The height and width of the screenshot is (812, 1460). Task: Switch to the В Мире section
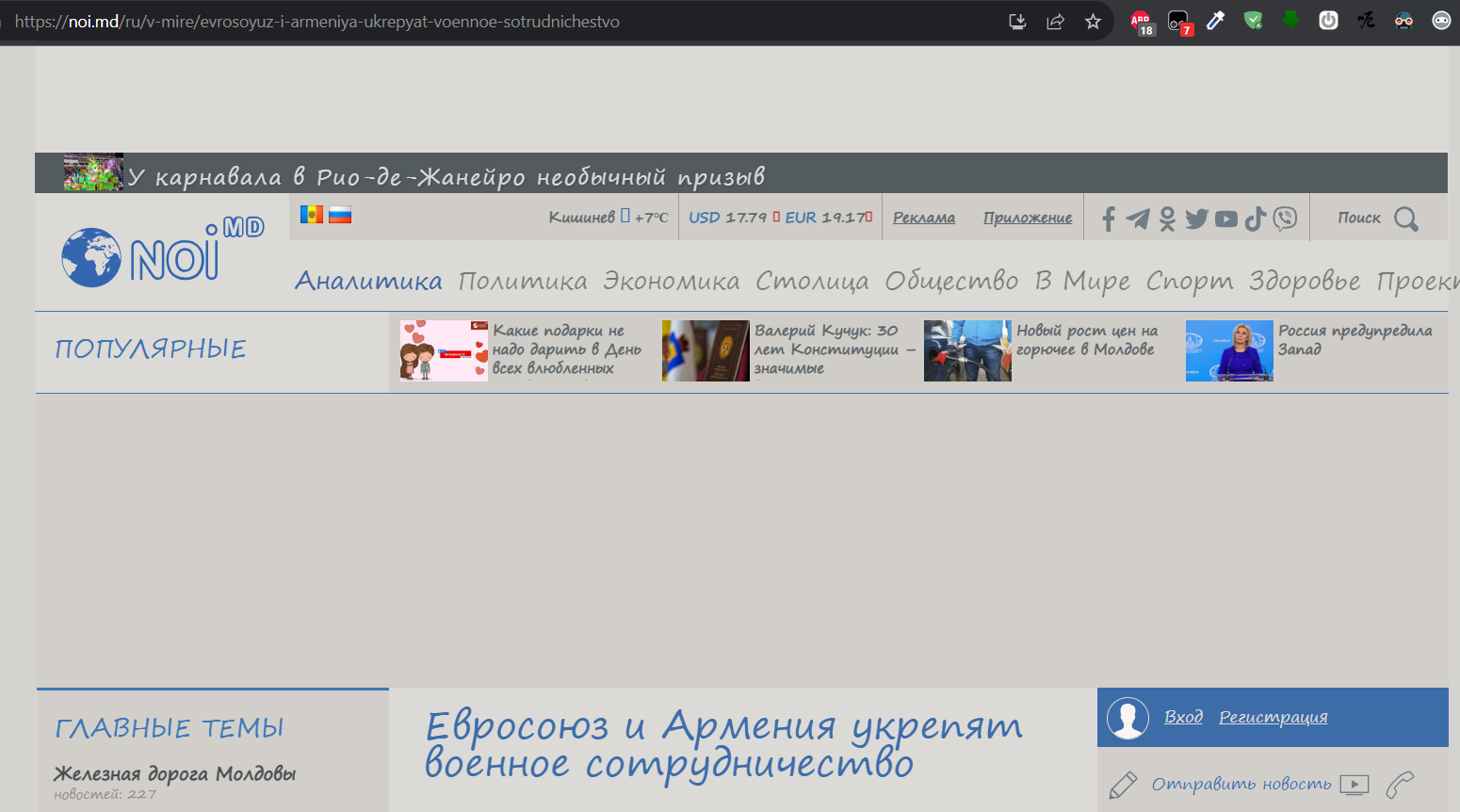[1079, 280]
